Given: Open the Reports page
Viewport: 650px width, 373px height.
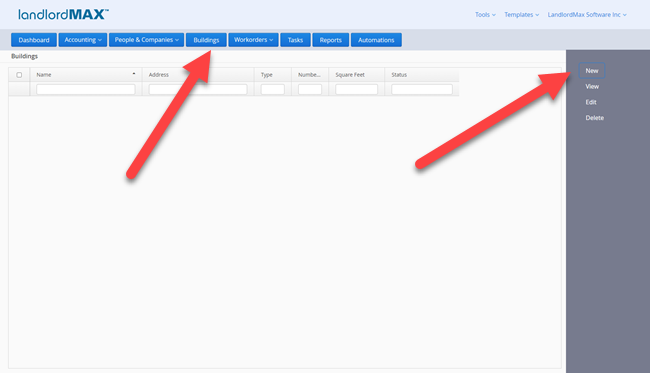Looking at the screenshot, I should [330, 40].
